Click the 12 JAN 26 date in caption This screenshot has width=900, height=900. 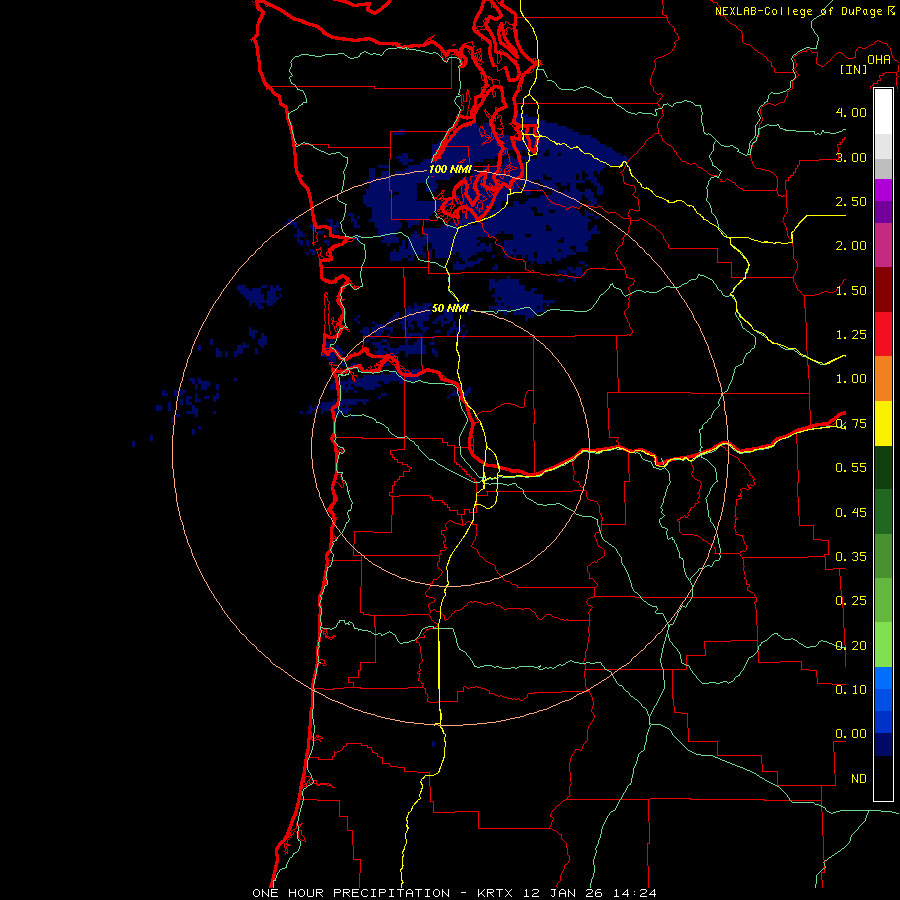[x=562, y=893]
